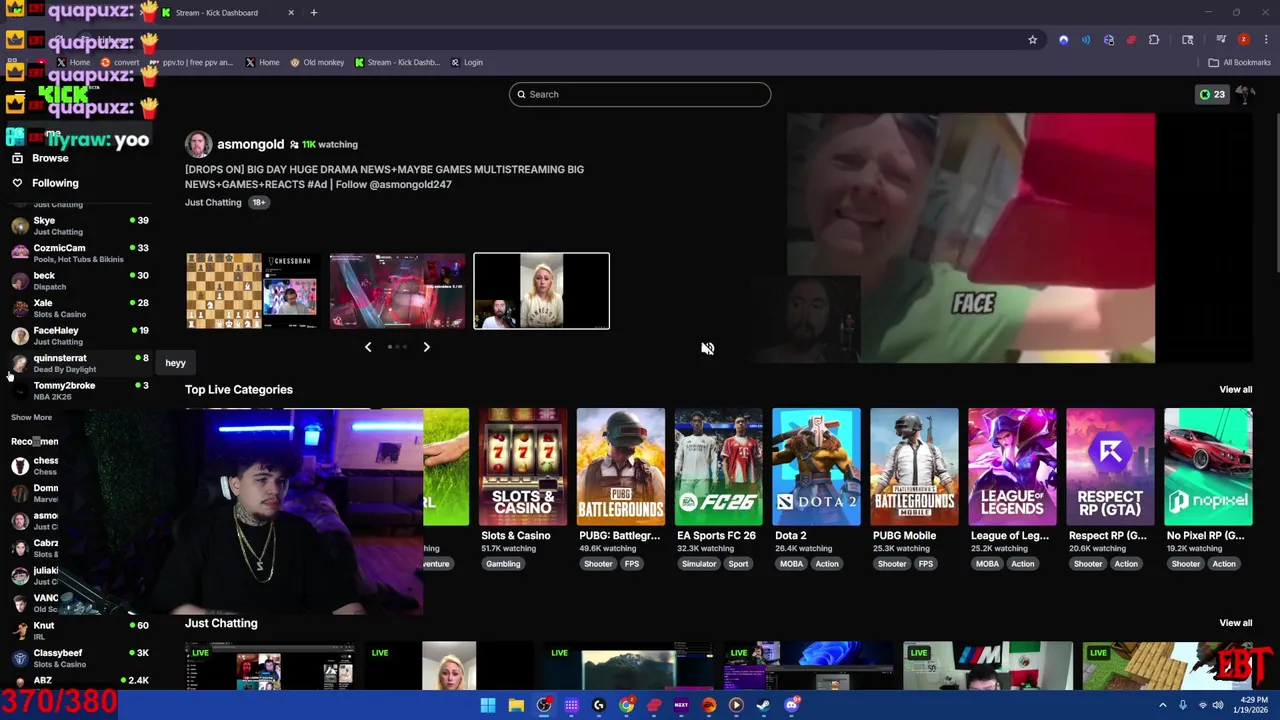Open Google Chrome from the taskbar
The image size is (1280, 720).
pos(626,705)
